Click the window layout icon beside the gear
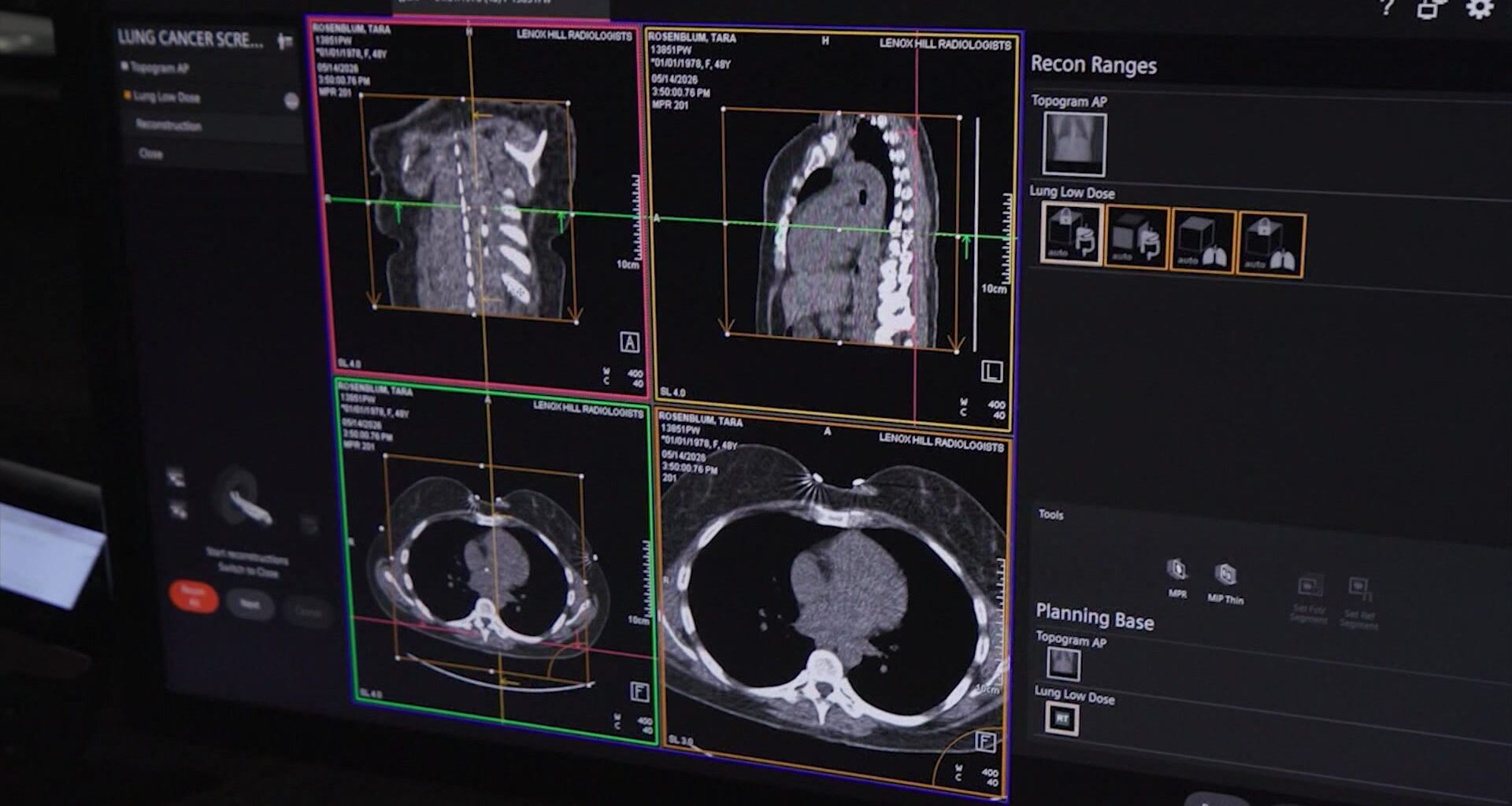Viewport: 1512px width, 806px height. [1432, 8]
